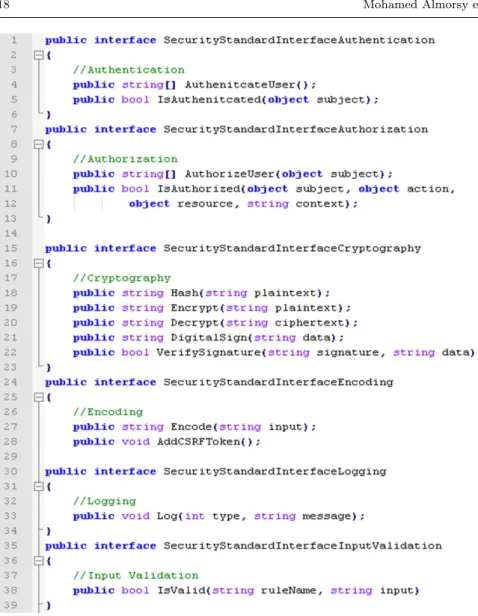Collapse the SecurityStandardInterfaceAuthorization block on line 8
Viewport: 478px width, 616px height.
(x=38, y=144)
